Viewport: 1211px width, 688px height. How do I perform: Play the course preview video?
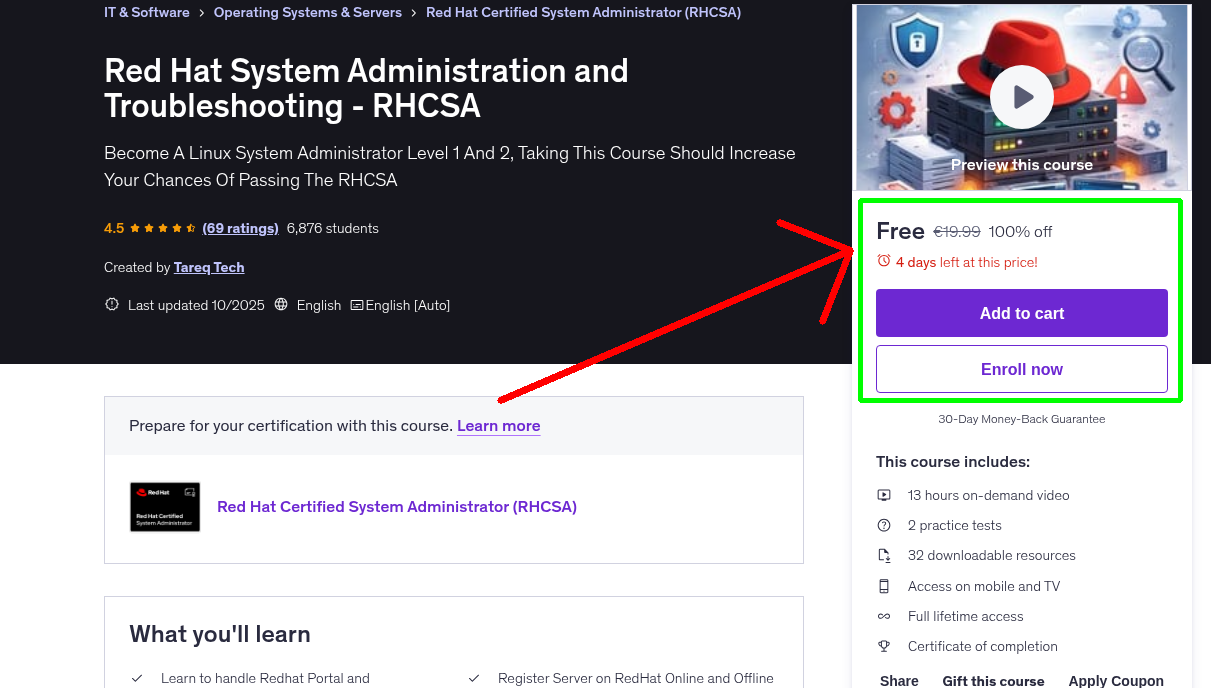(x=1021, y=96)
